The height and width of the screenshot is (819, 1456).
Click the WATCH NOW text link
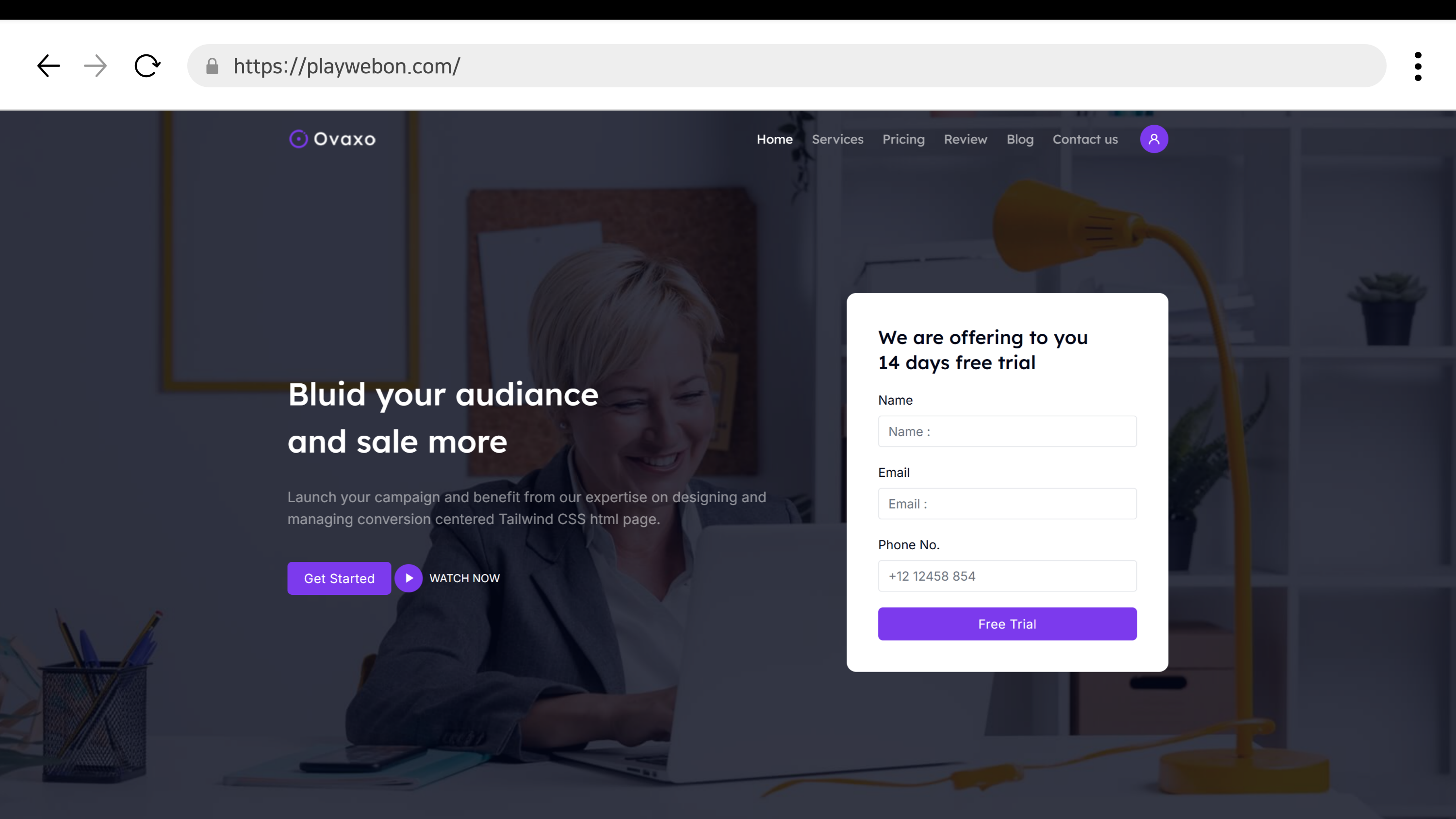464,578
